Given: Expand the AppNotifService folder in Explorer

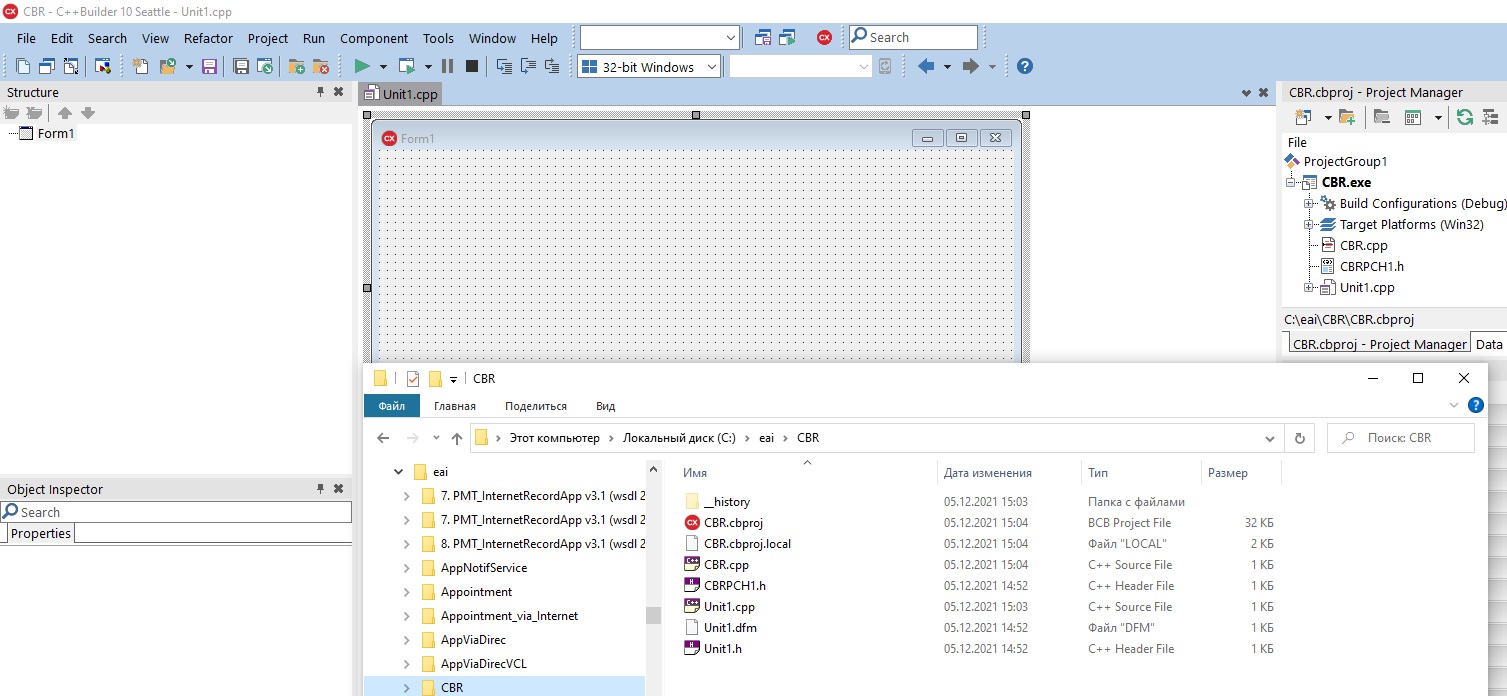Looking at the screenshot, I should coord(405,568).
